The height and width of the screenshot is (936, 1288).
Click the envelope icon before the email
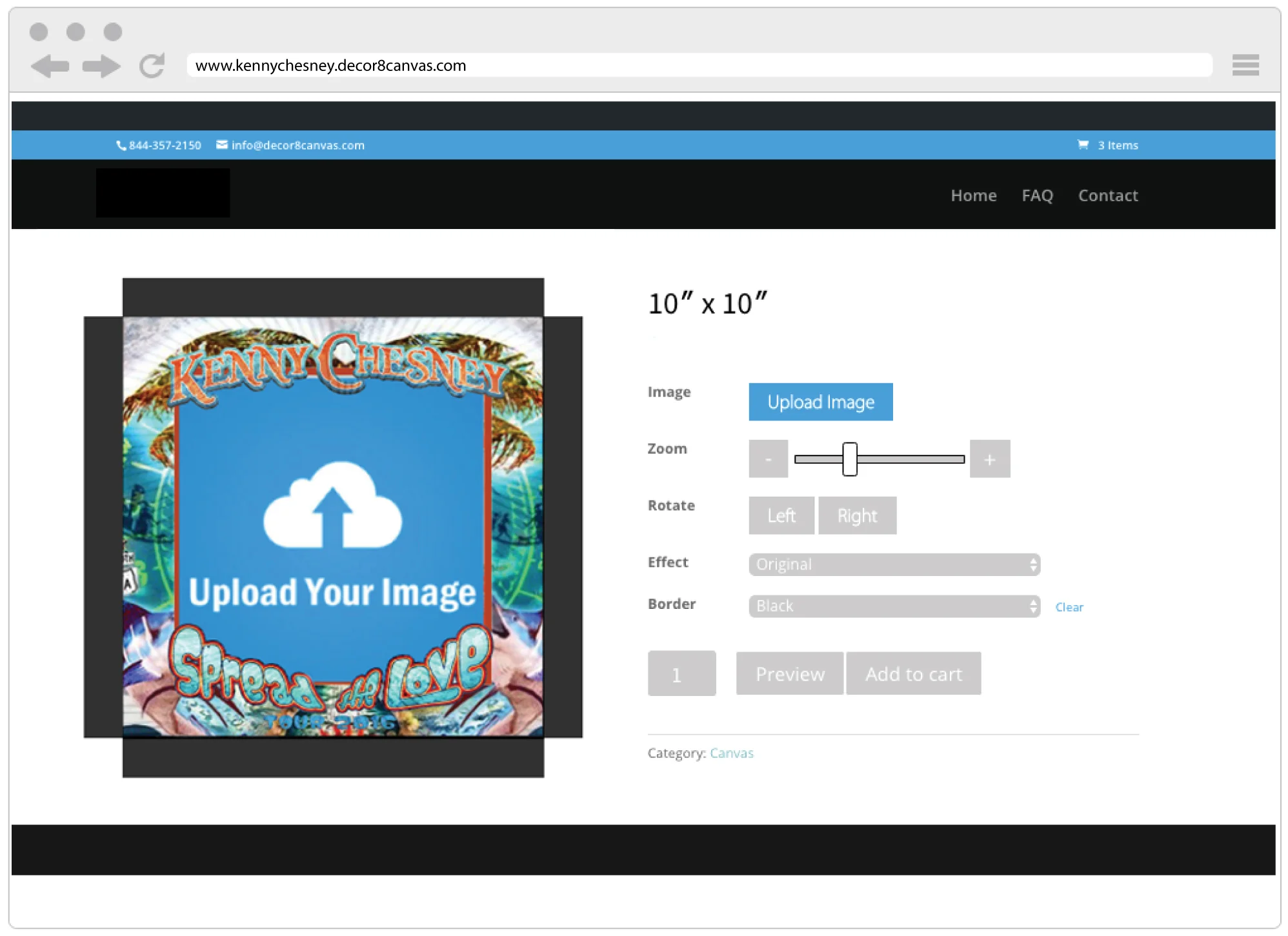click(221, 144)
